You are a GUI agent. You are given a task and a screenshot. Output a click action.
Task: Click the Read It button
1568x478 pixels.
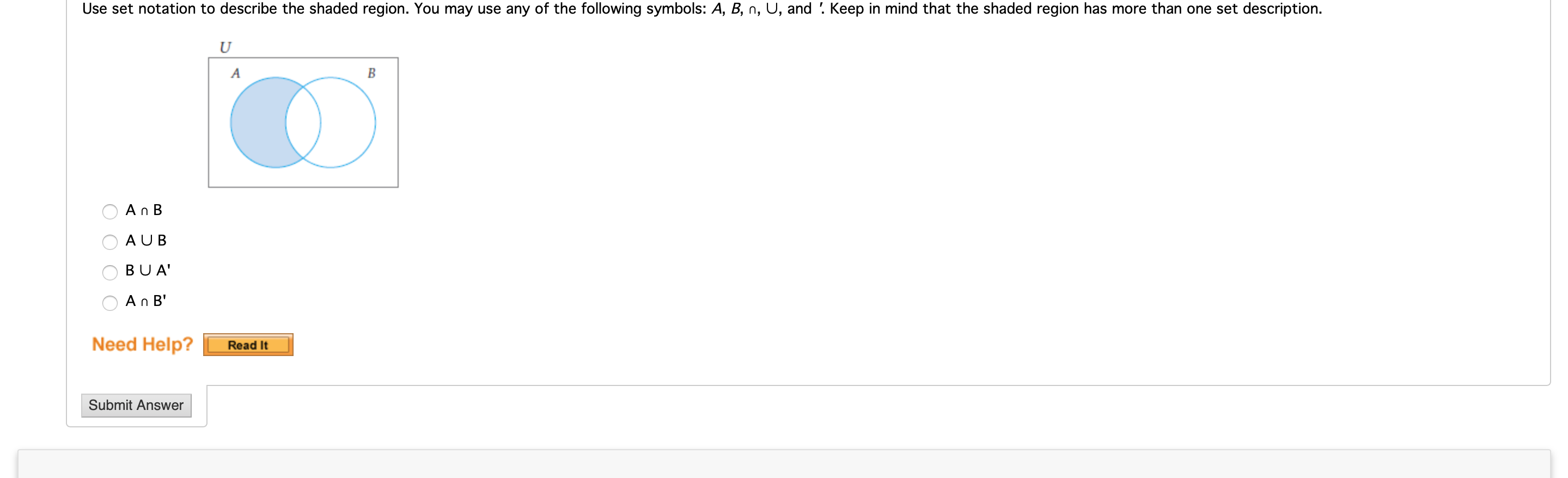point(248,344)
